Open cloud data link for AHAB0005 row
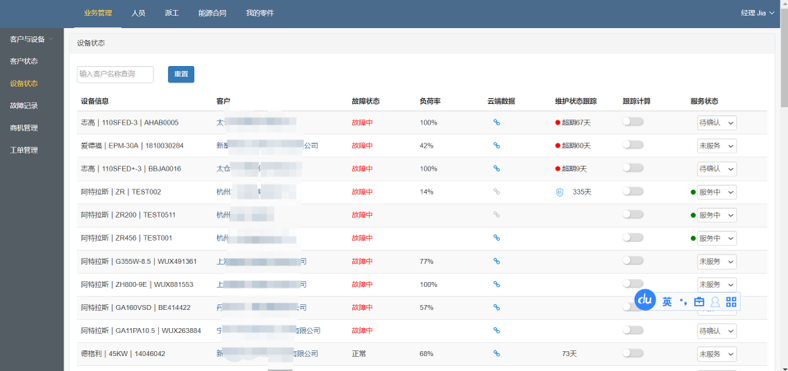 (x=497, y=122)
